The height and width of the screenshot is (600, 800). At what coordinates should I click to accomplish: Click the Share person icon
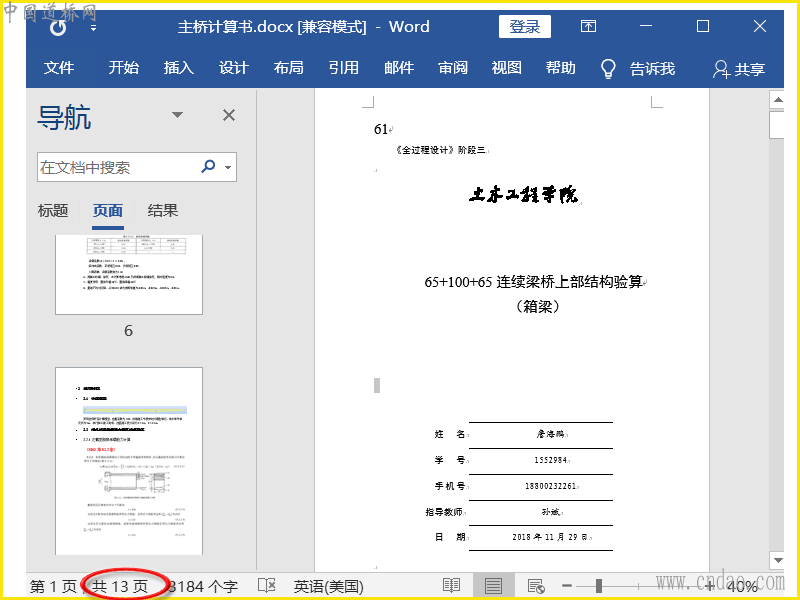pyautogui.click(x=721, y=69)
